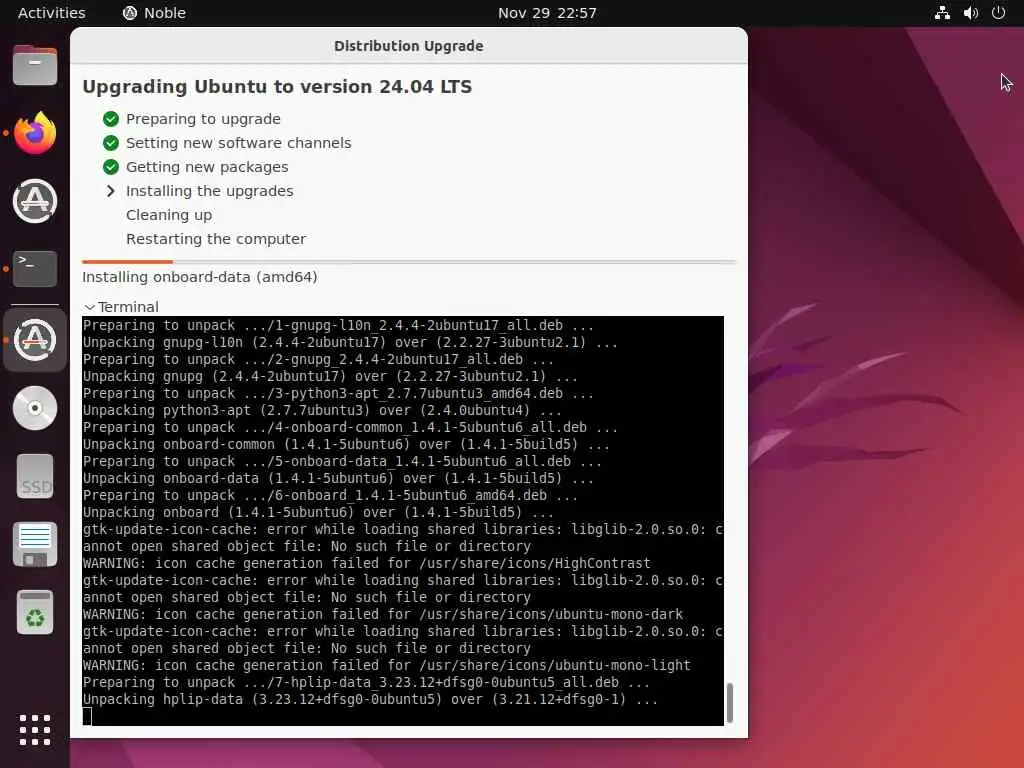This screenshot has width=1024, height=768.
Task: Click the upgrade progress bar
Action: tap(409, 262)
